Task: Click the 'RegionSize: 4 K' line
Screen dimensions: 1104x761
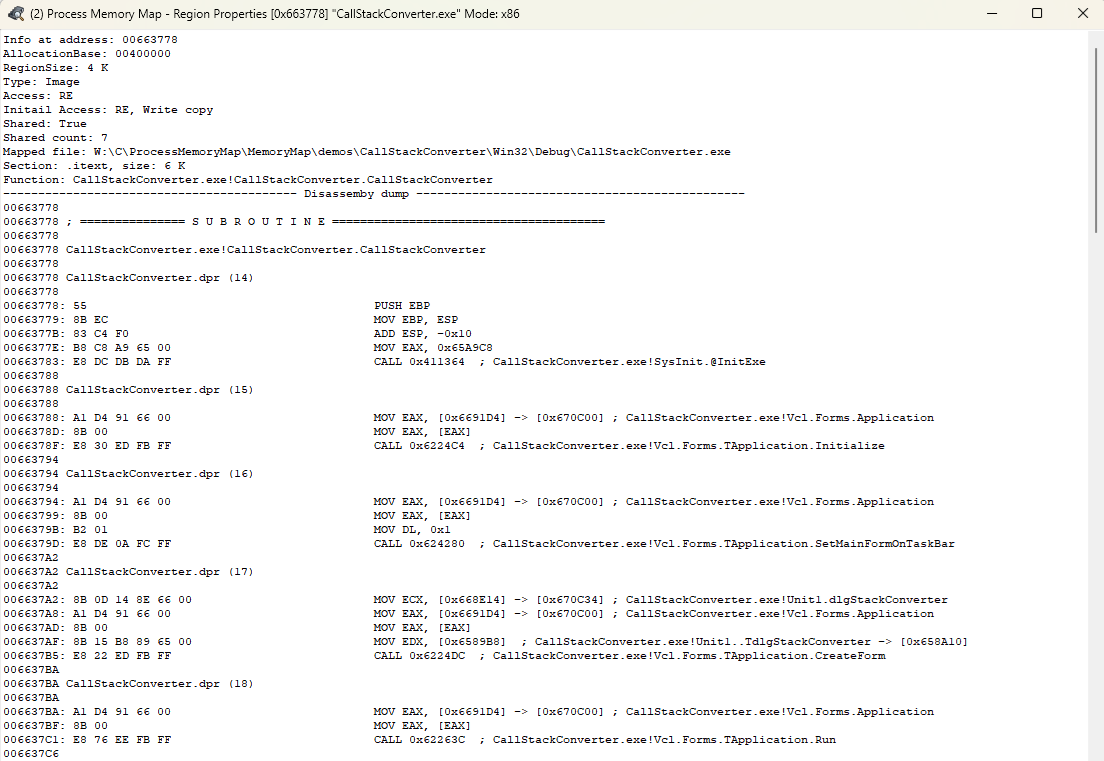Action: (56, 68)
